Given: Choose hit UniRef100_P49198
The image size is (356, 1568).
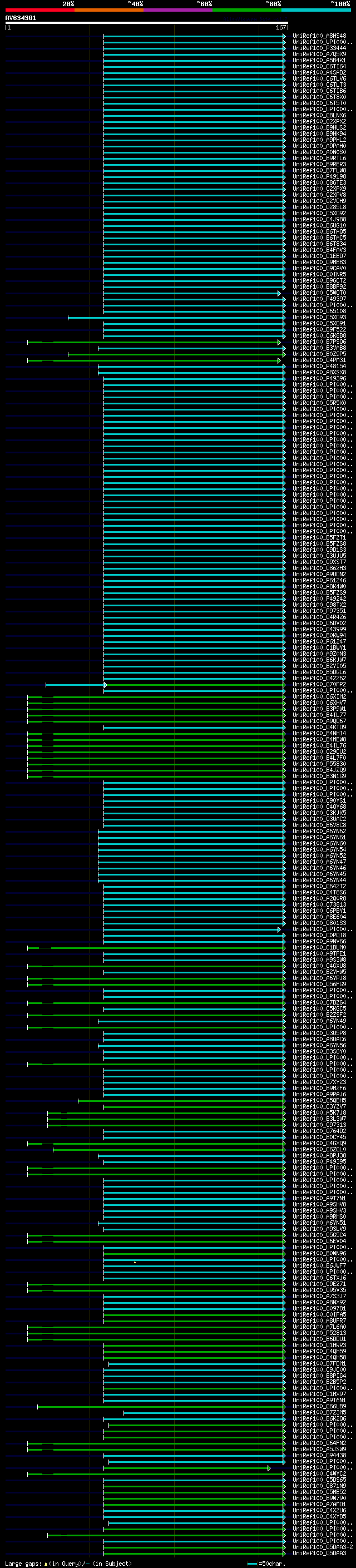Looking at the screenshot, I should pos(319,176).
